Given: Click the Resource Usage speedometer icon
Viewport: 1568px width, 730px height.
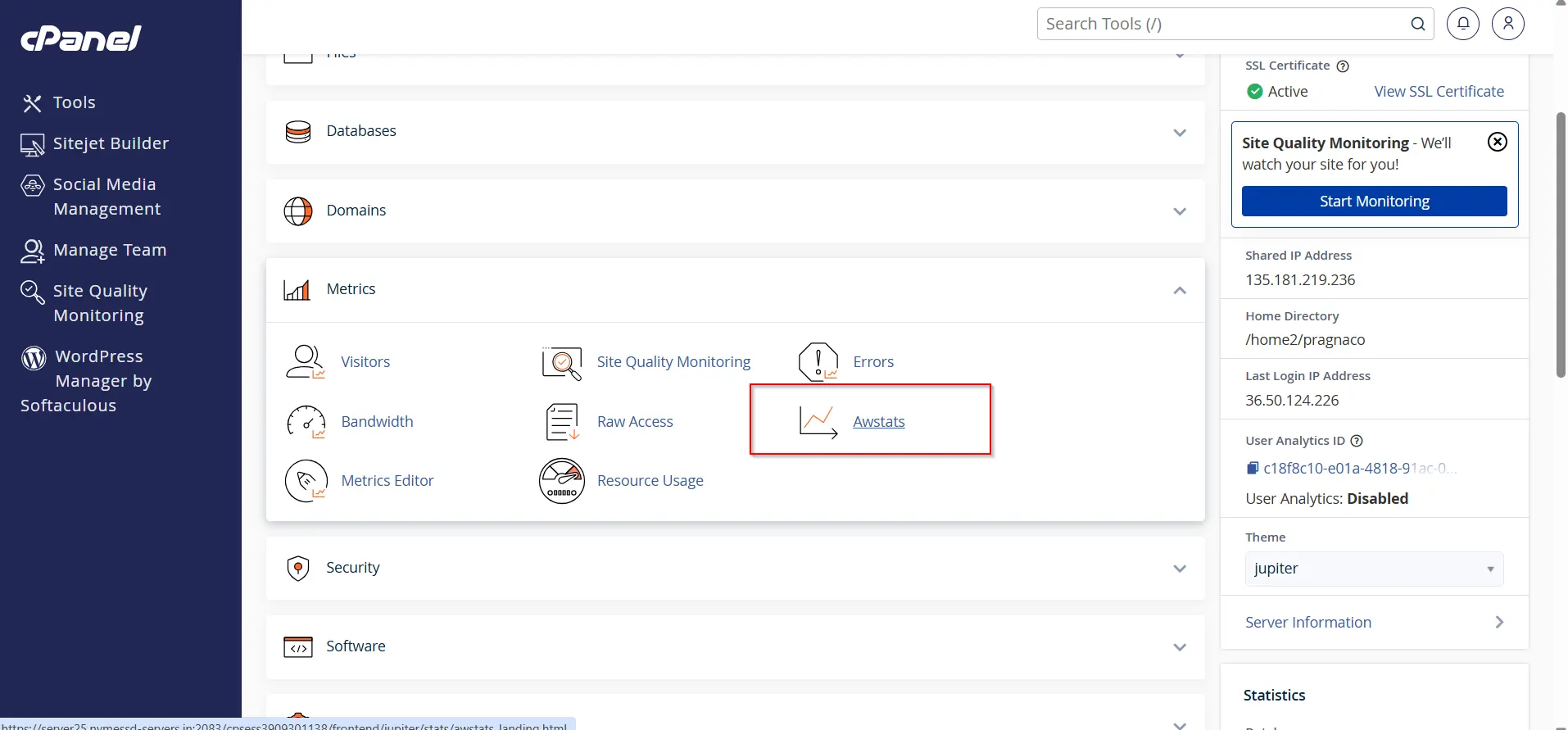Looking at the screenshot, I should point(562,481).
